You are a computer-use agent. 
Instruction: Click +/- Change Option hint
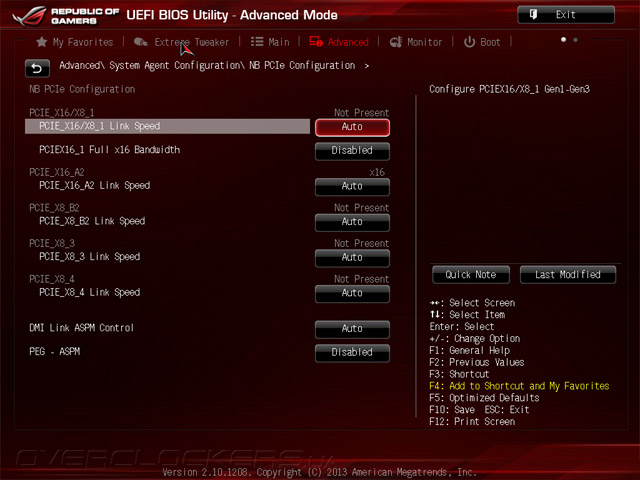475,339
